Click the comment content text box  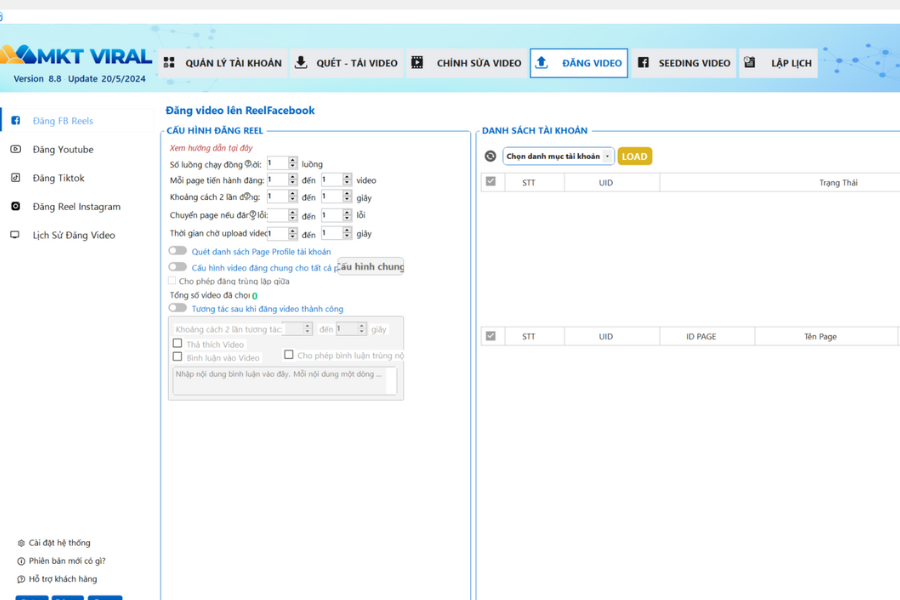pos(284,380)
